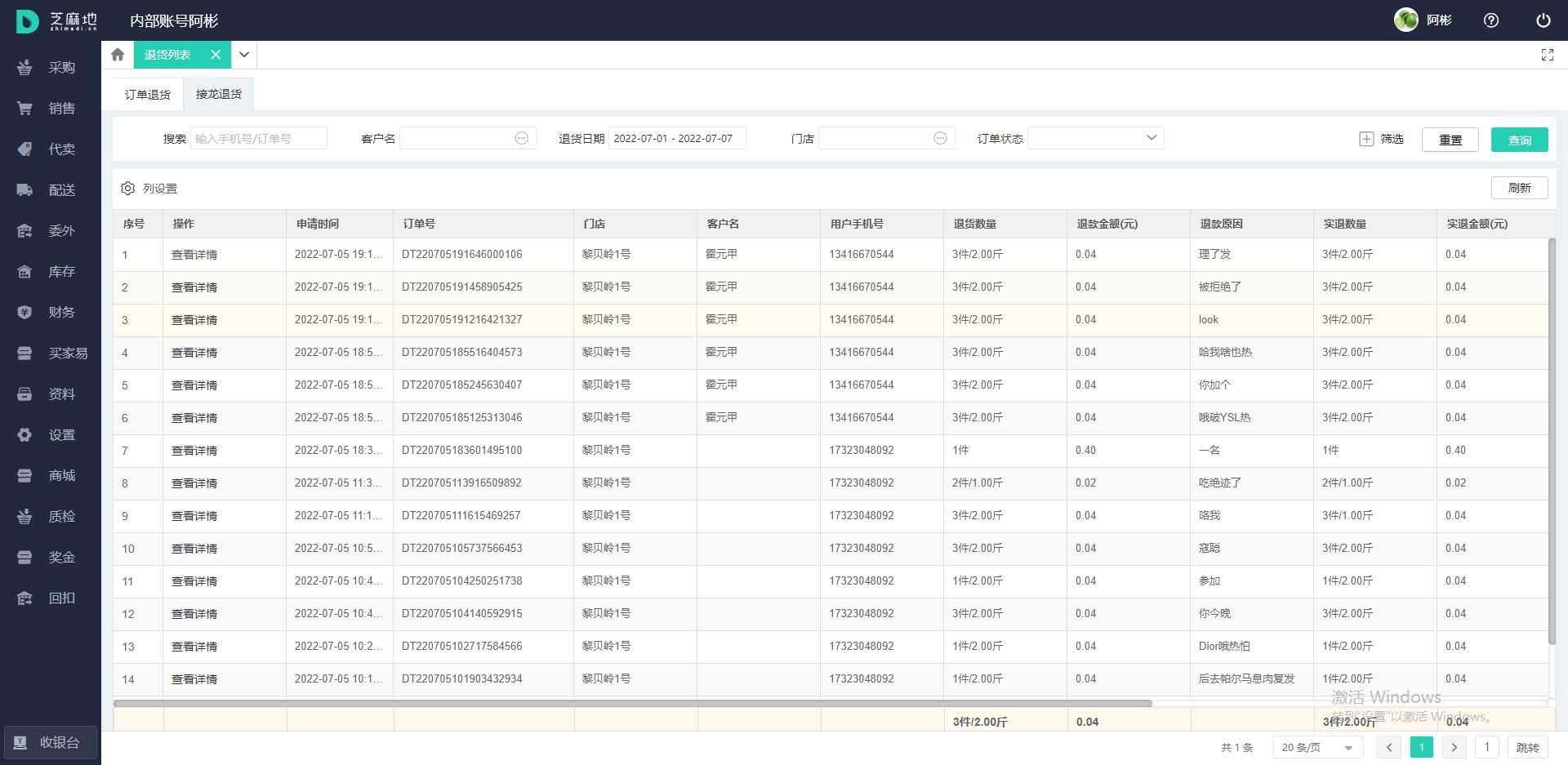Click the 重置 reset button
This screenshot has width=1568, height=765.
(x=1450, y=140)
